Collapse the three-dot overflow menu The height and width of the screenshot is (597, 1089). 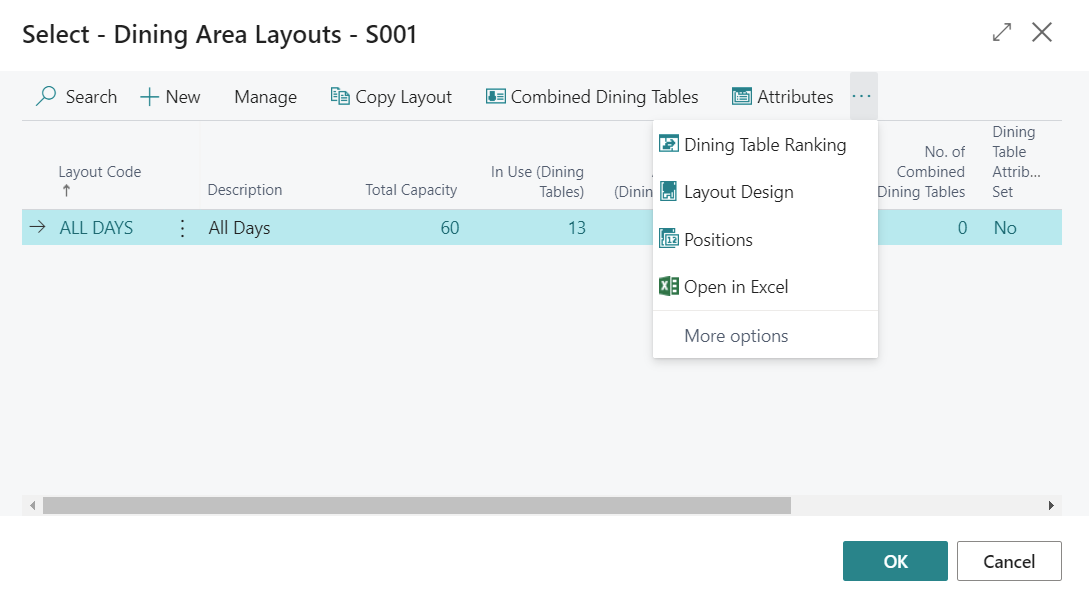(x=863, y=97)
